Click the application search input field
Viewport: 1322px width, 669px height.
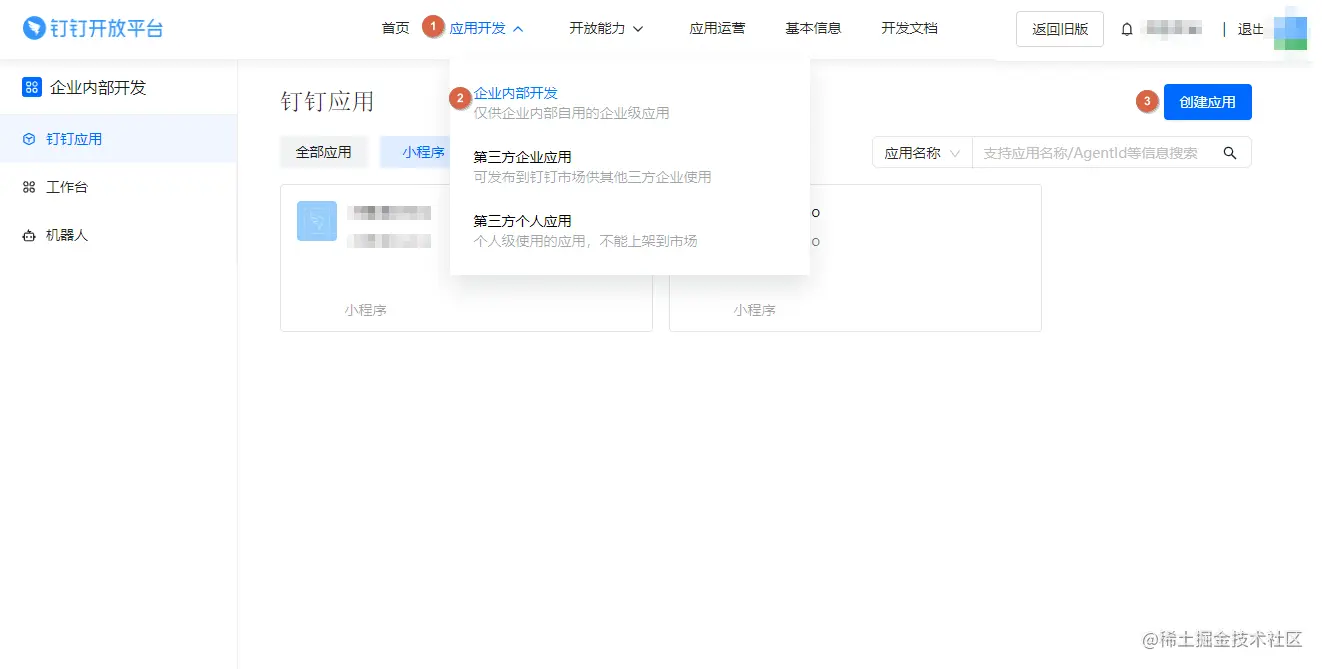(1090, 152)
